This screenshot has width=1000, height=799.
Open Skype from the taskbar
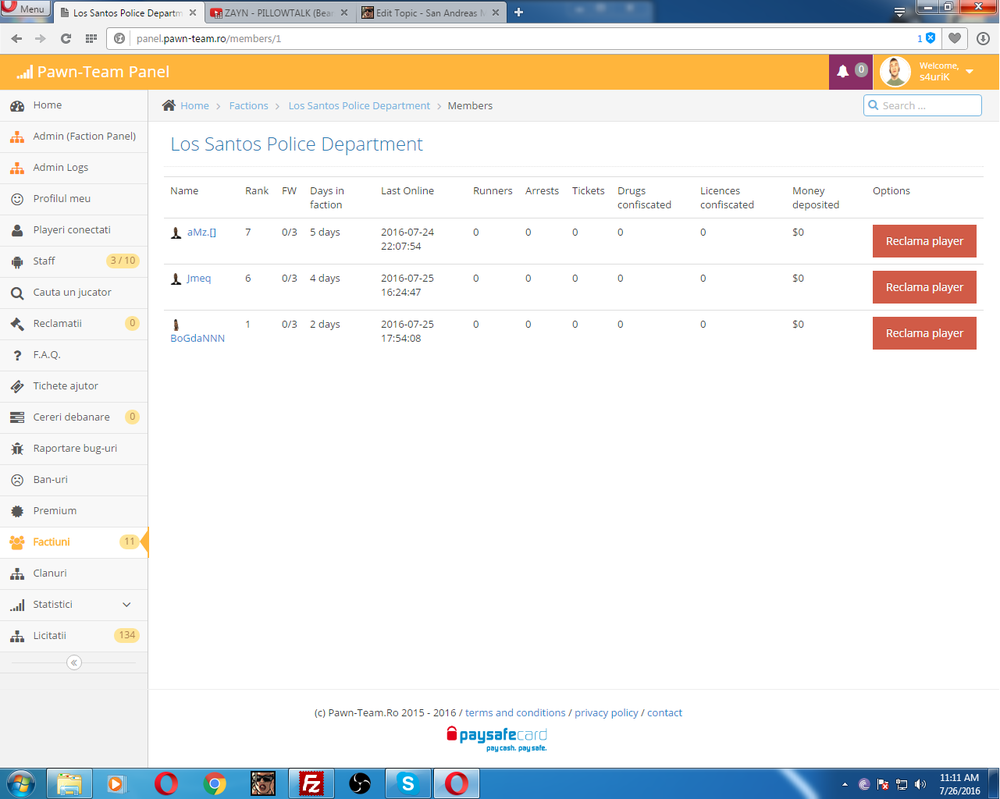coord(408,784)
